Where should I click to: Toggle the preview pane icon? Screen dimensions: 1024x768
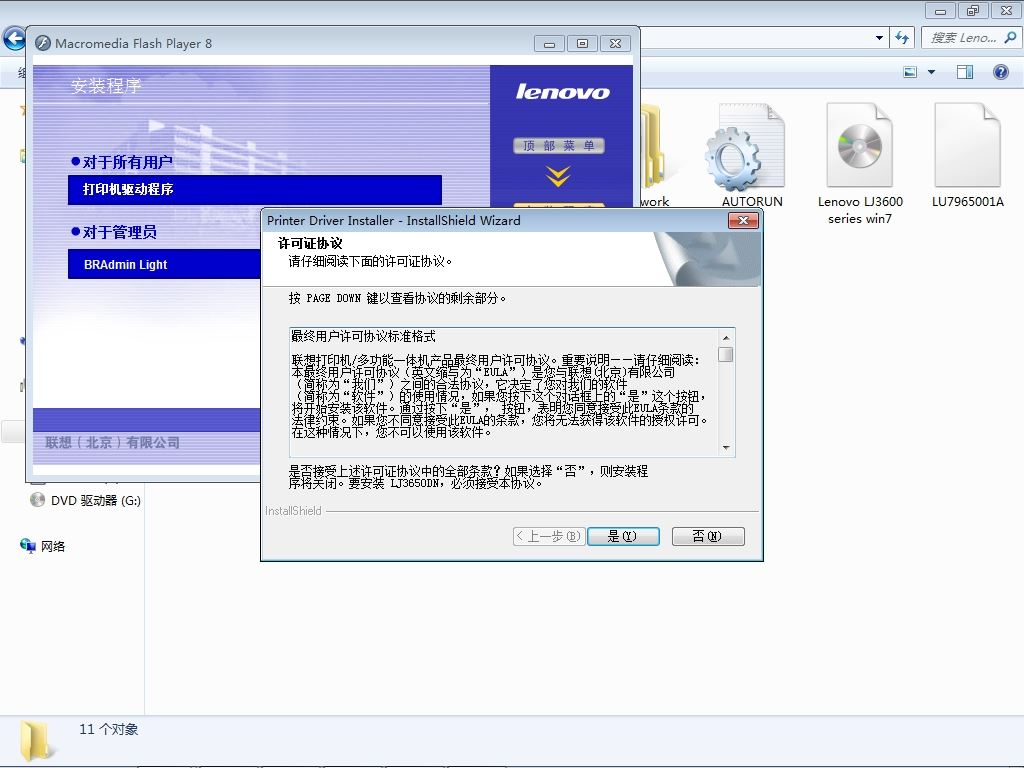(x=965, y=72)
